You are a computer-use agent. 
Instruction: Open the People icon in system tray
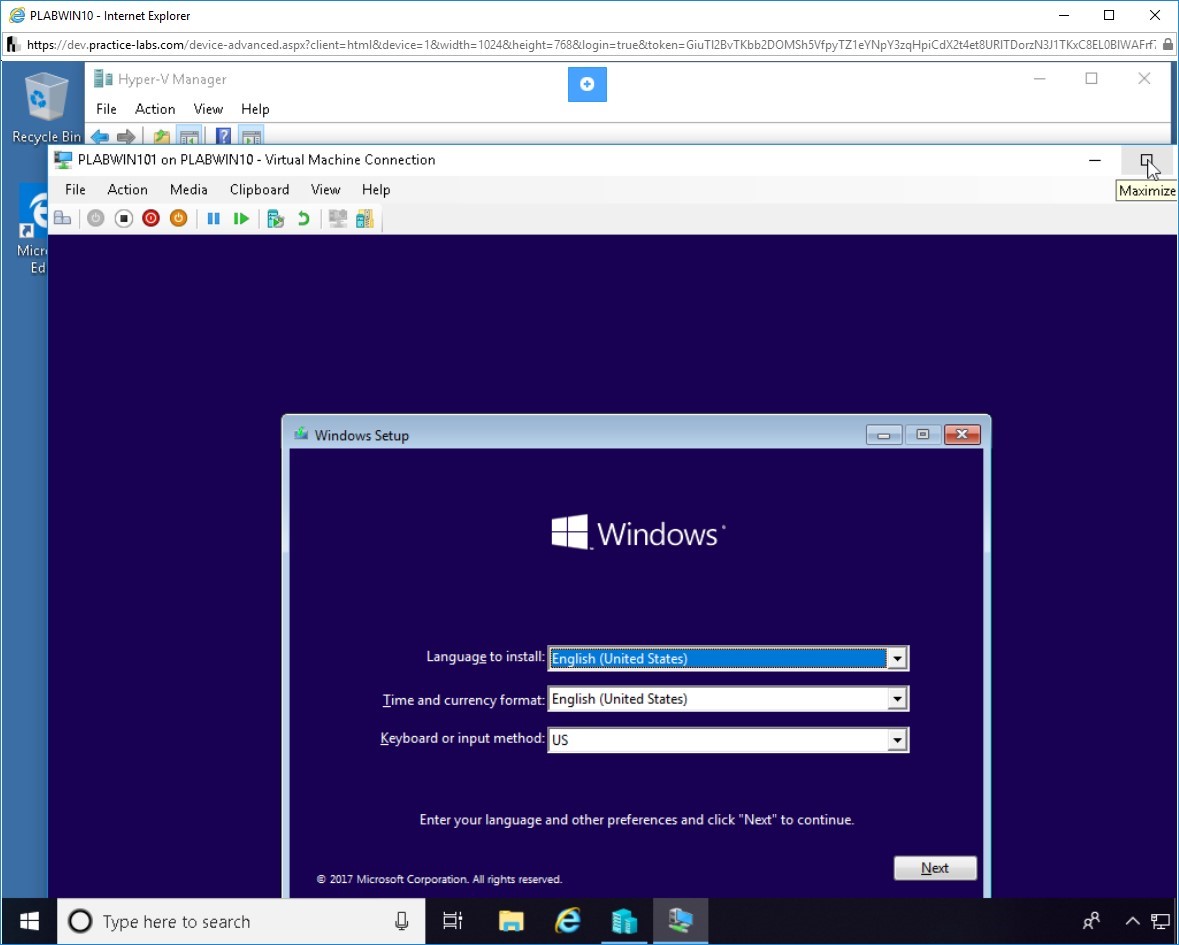1091,921
